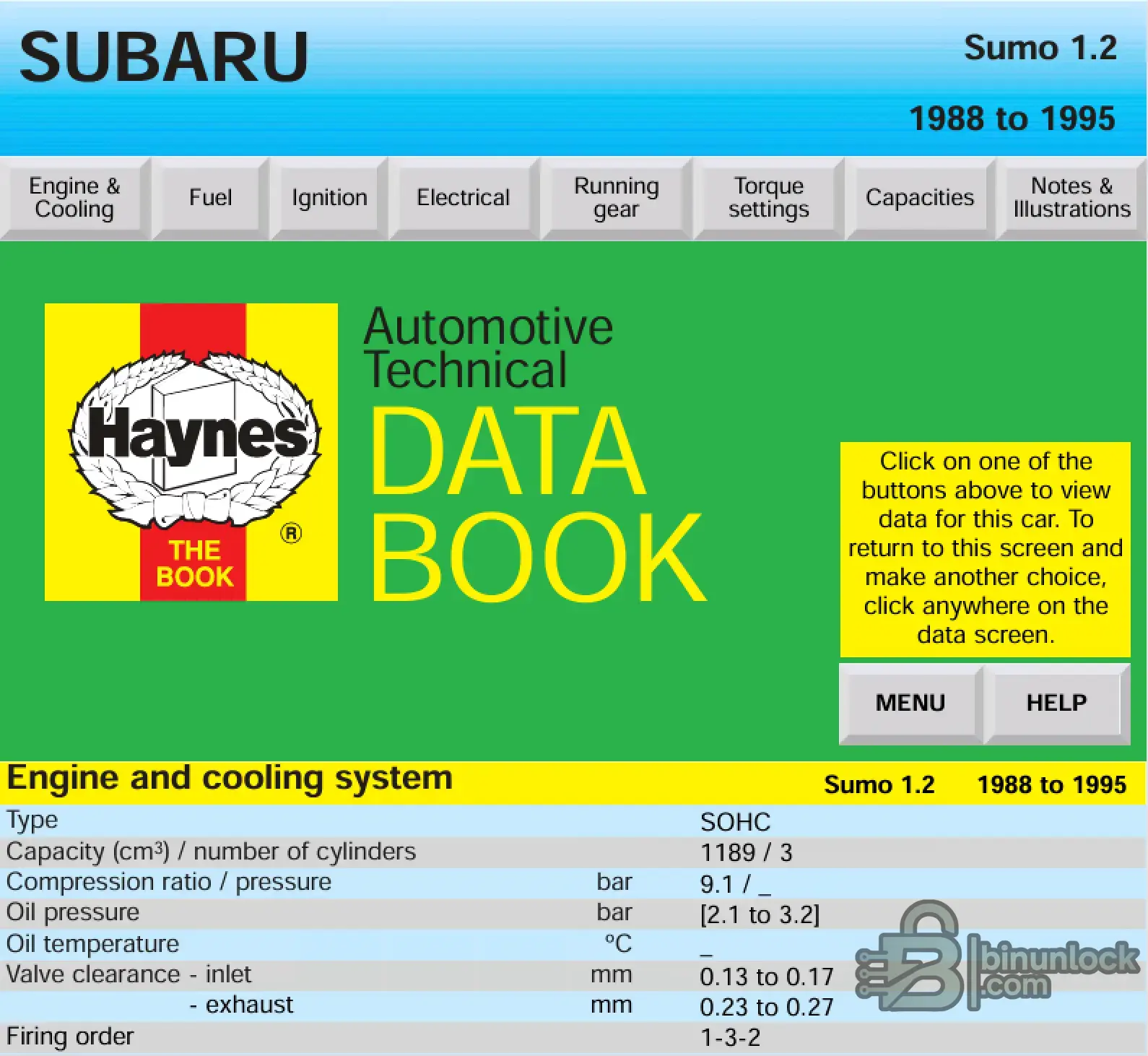The width and height of the screenshot is (1148, 1056).
Task: Open the HELP button
Action: click(1057, 704)
